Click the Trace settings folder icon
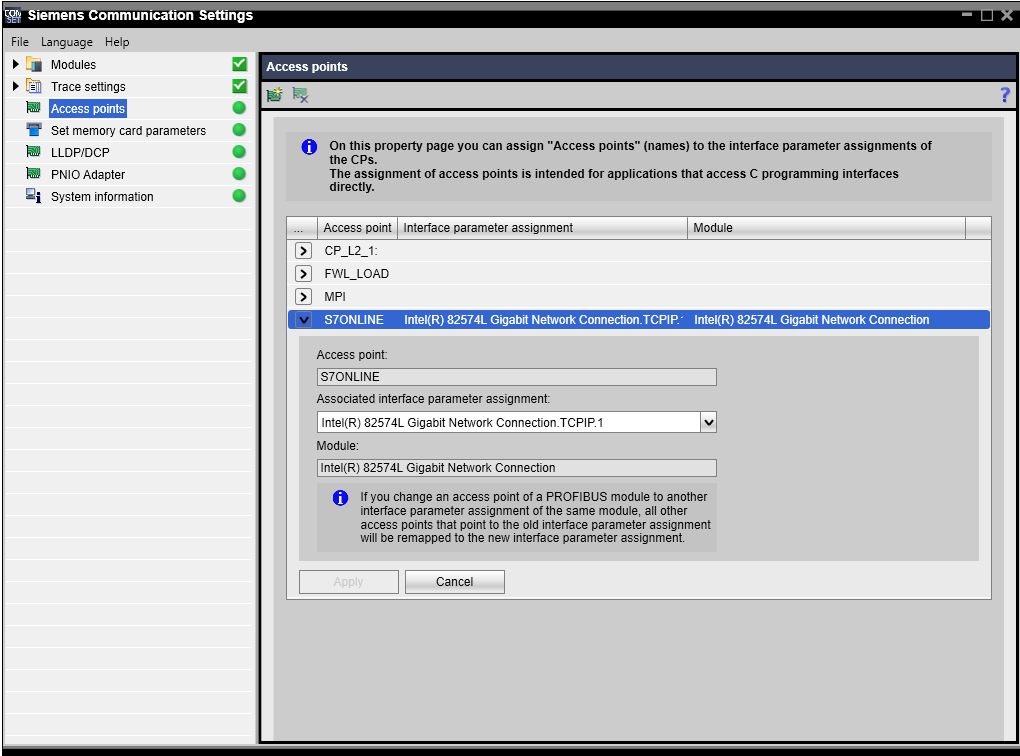The width and height of the screenshot is (1020, 756). tap(34, 86)
